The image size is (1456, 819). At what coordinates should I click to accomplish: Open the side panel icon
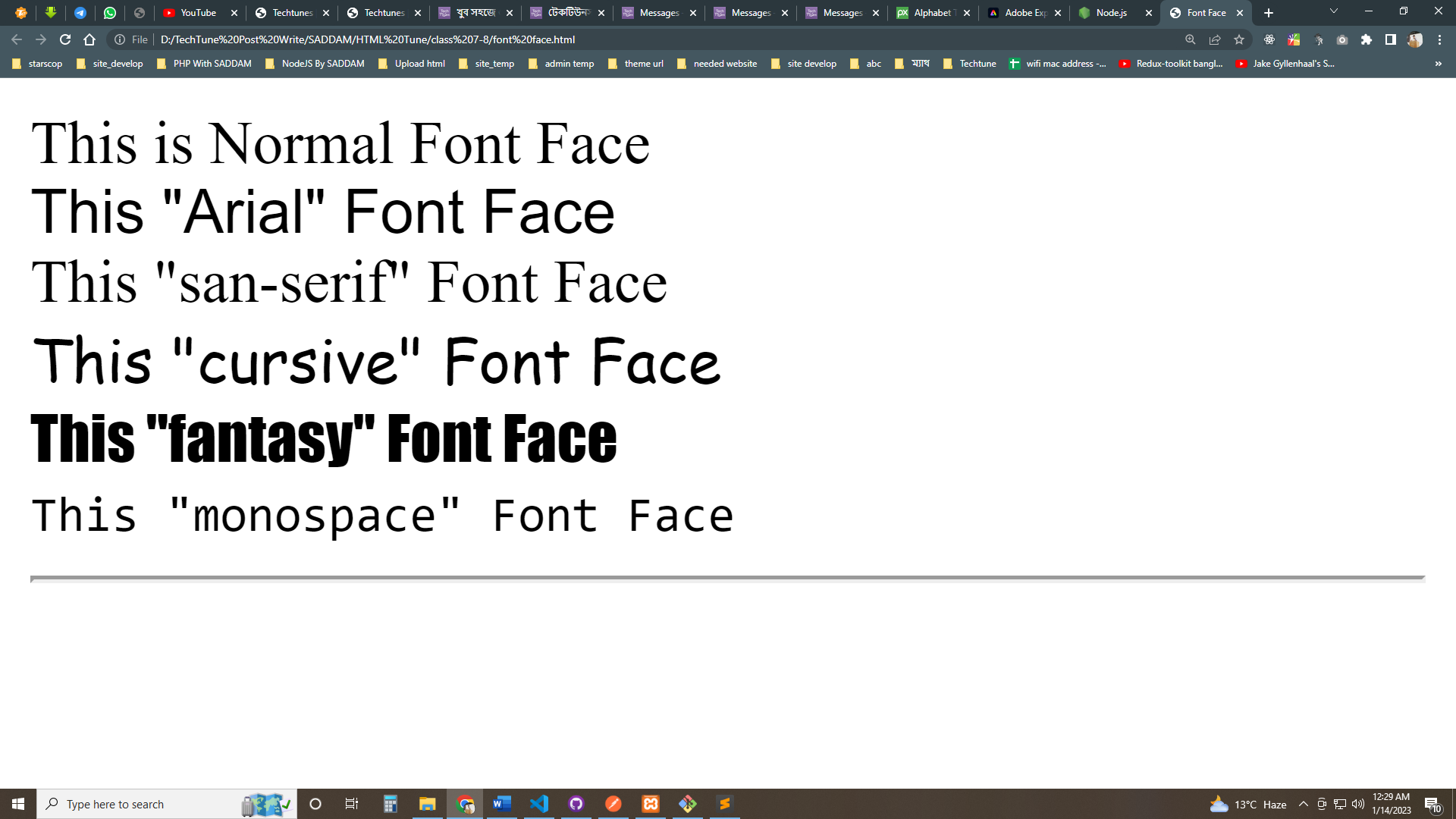[1391, 39]
